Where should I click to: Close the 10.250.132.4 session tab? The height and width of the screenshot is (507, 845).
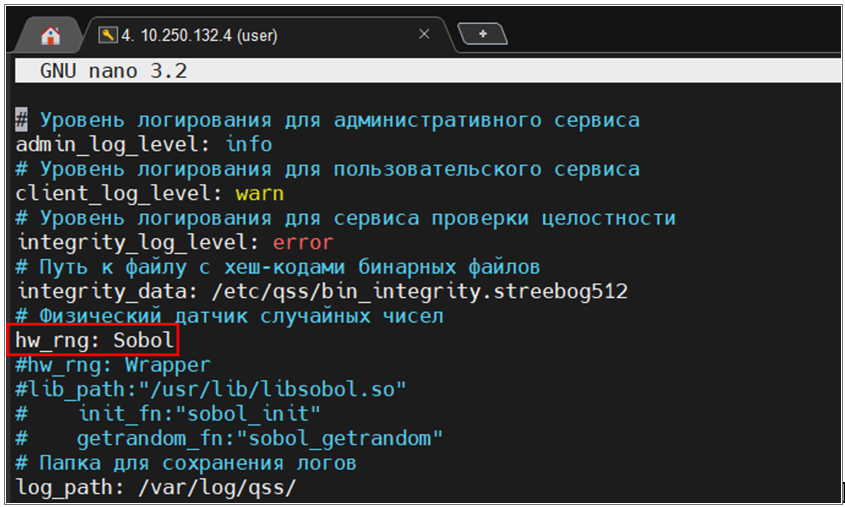[x=424, y=34]
